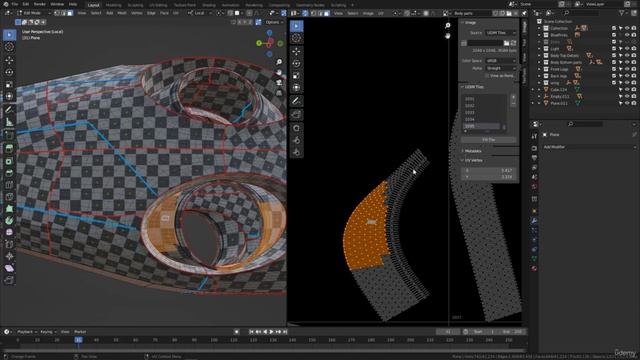Screen dimensions: 640x360
Task: Switch to edge select mode in 3D header
Action: pos(64,13)
